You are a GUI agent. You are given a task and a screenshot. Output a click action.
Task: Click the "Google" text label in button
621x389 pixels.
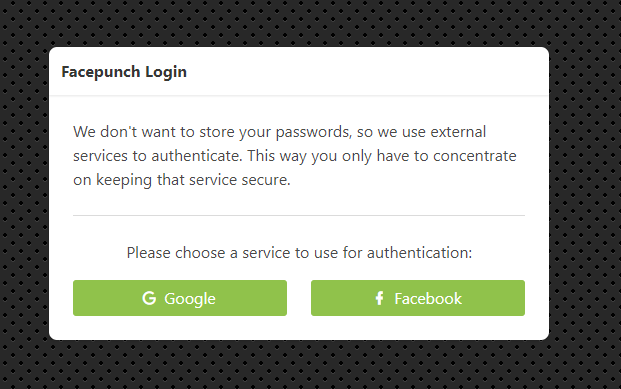pyautogui.click(x=190, y=299)
